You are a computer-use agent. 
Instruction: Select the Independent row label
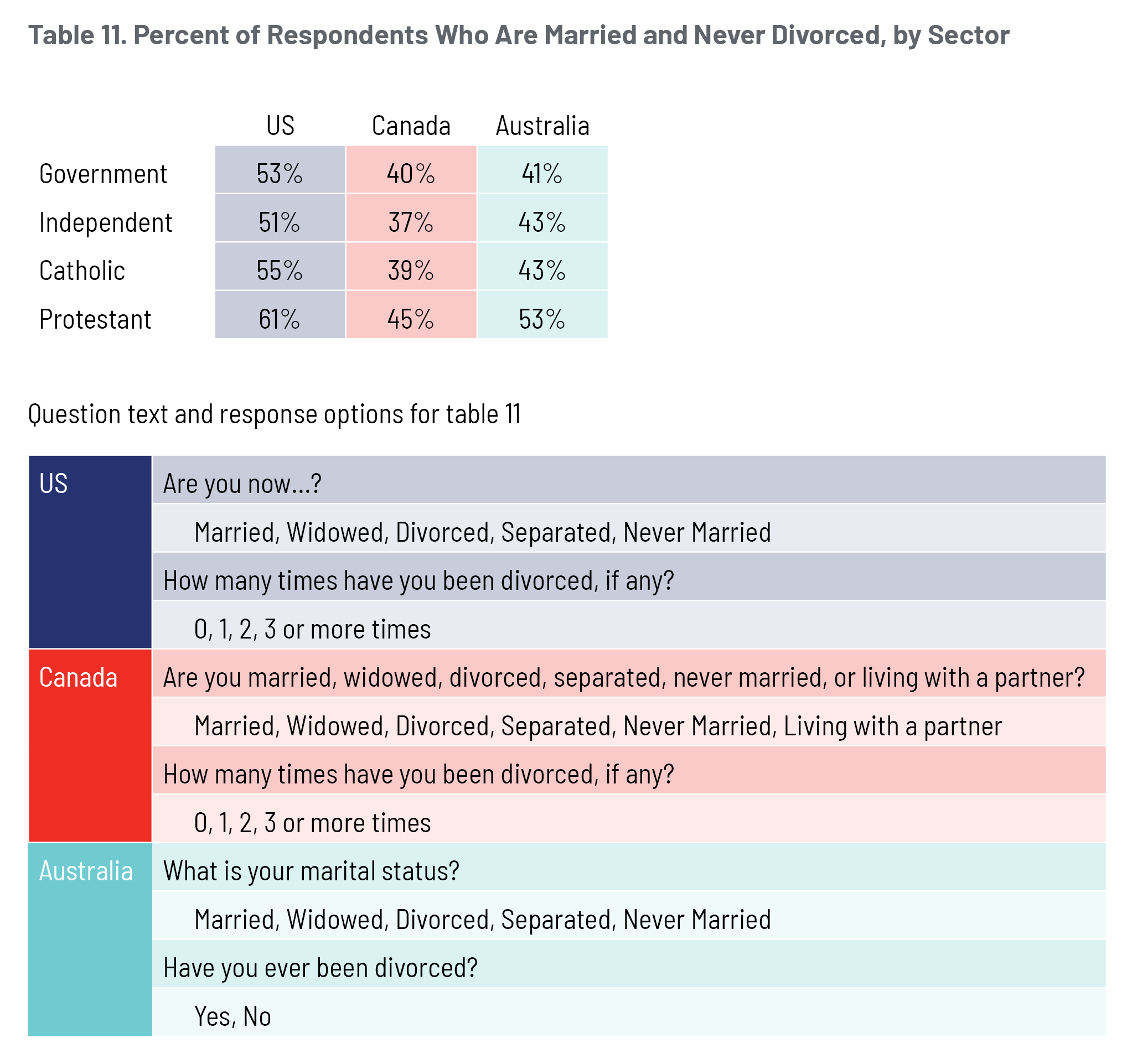[105, 222]
